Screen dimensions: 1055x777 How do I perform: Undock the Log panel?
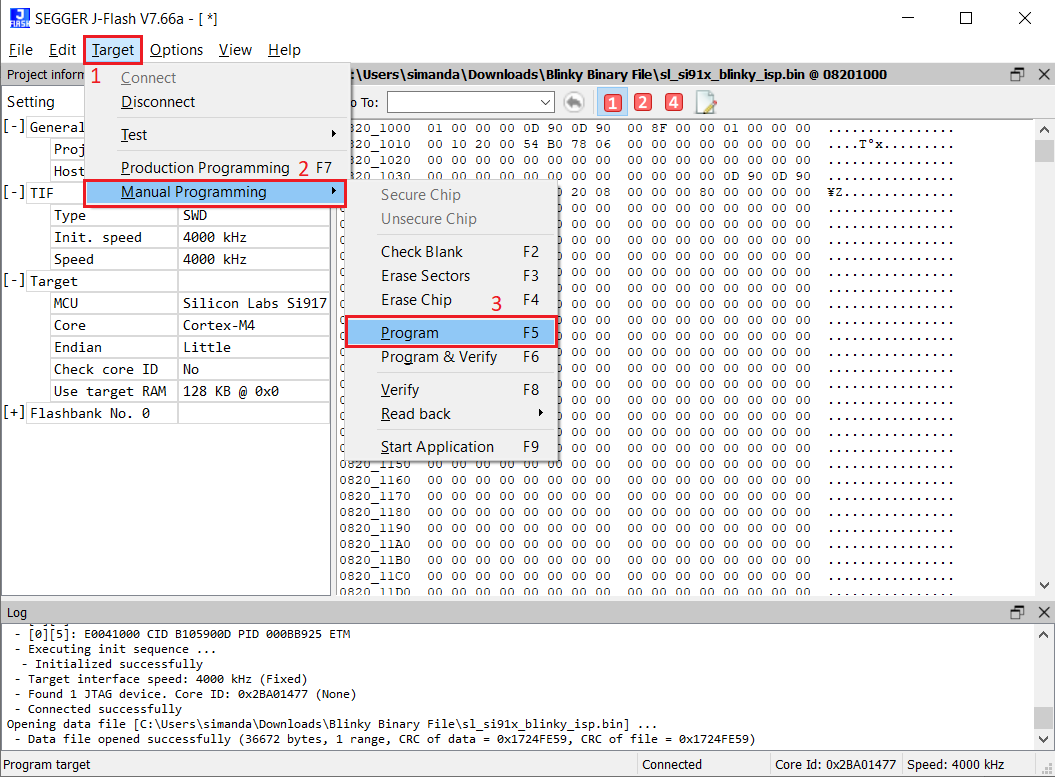click(1017, 612)
